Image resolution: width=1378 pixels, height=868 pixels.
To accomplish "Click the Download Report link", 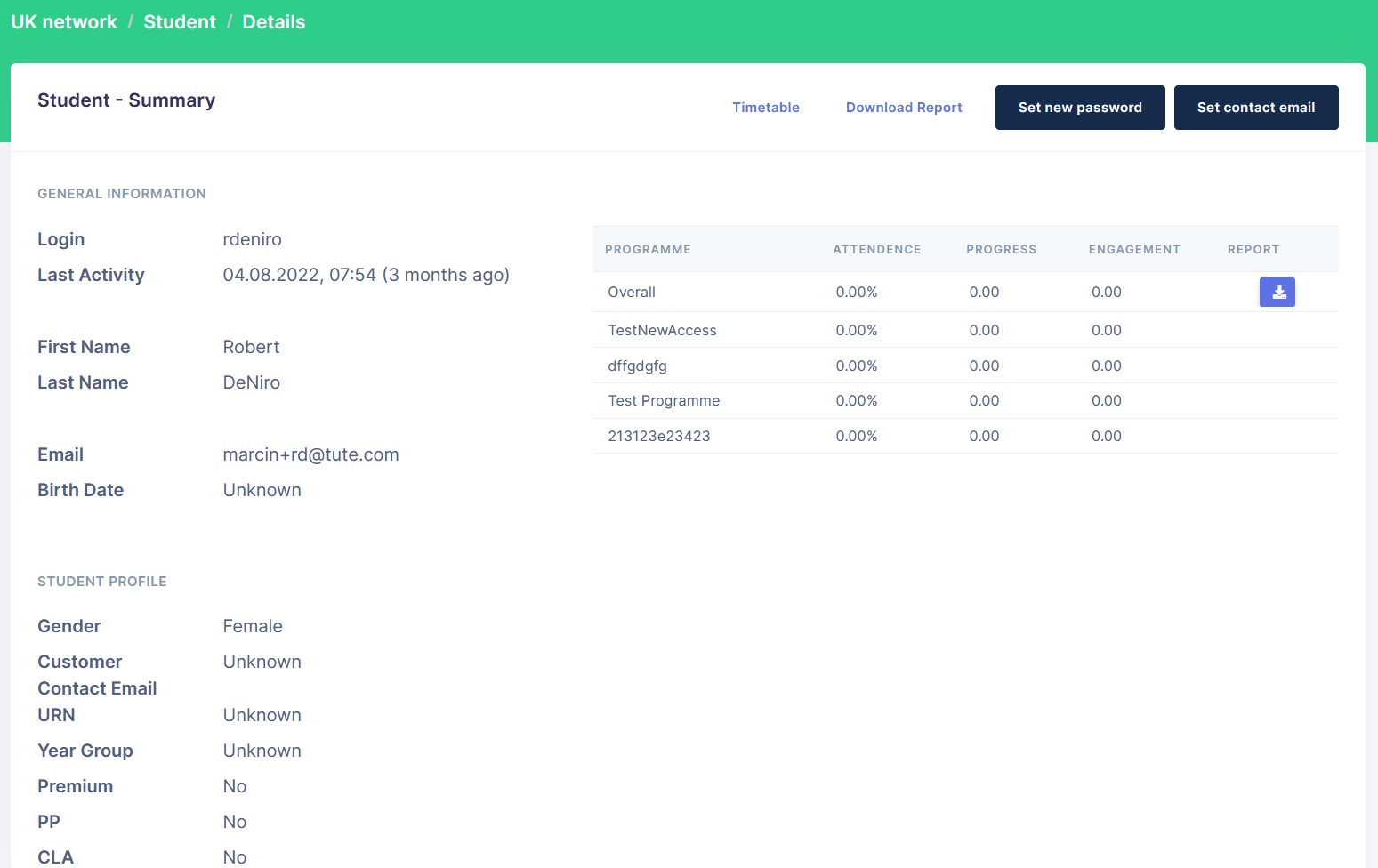I will 903,108.
